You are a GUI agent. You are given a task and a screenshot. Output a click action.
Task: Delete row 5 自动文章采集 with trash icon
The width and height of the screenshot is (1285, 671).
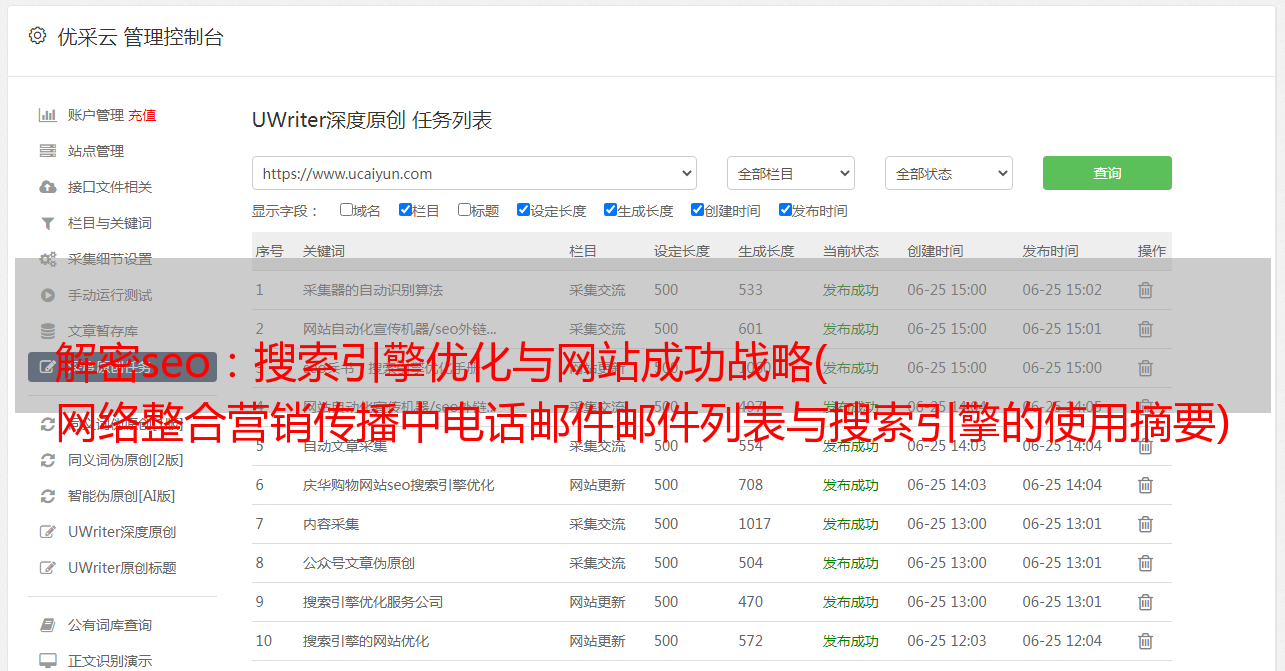coord(1145,446)
